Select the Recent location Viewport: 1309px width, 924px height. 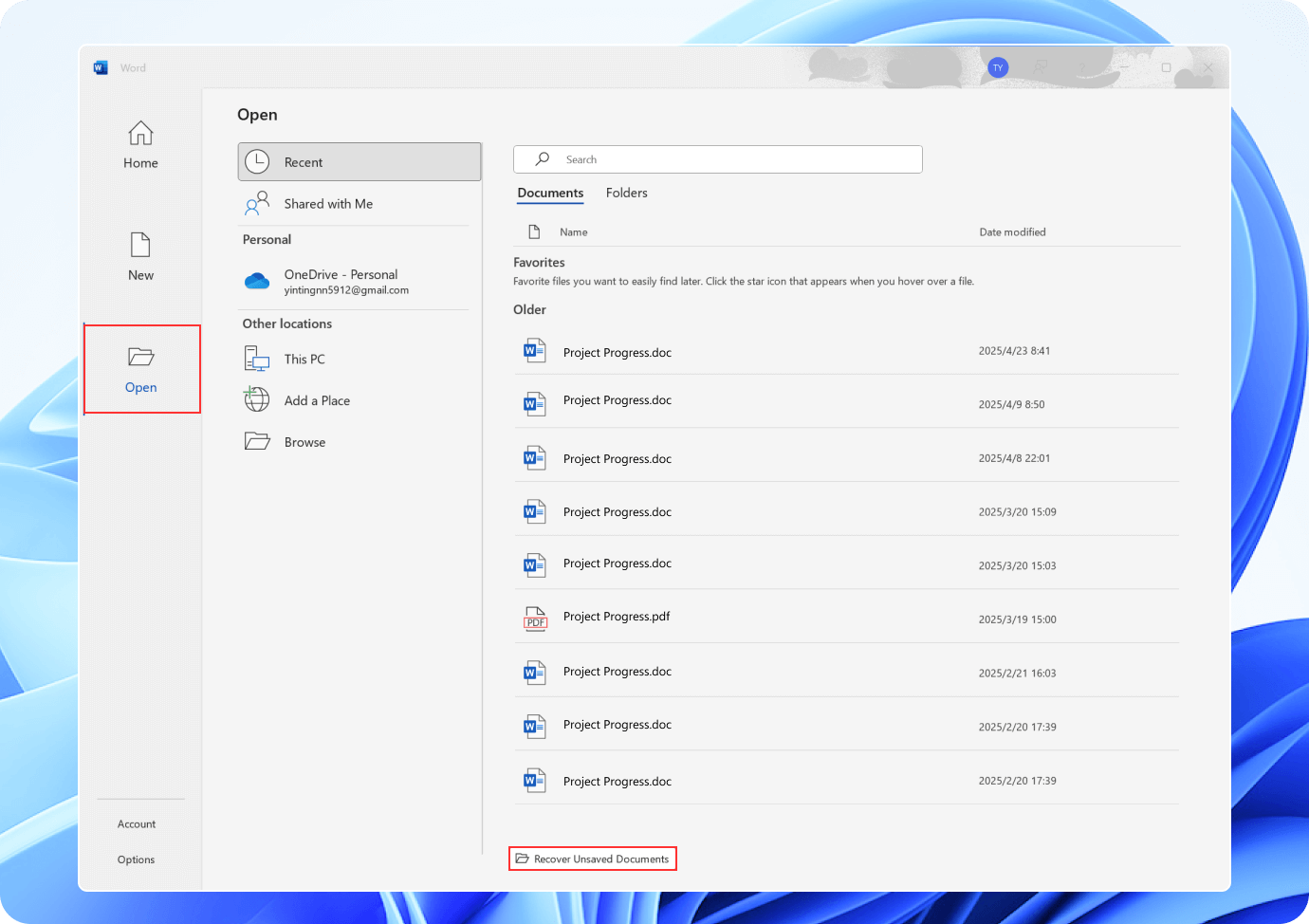pyautogui.click(x=360, y=162)
